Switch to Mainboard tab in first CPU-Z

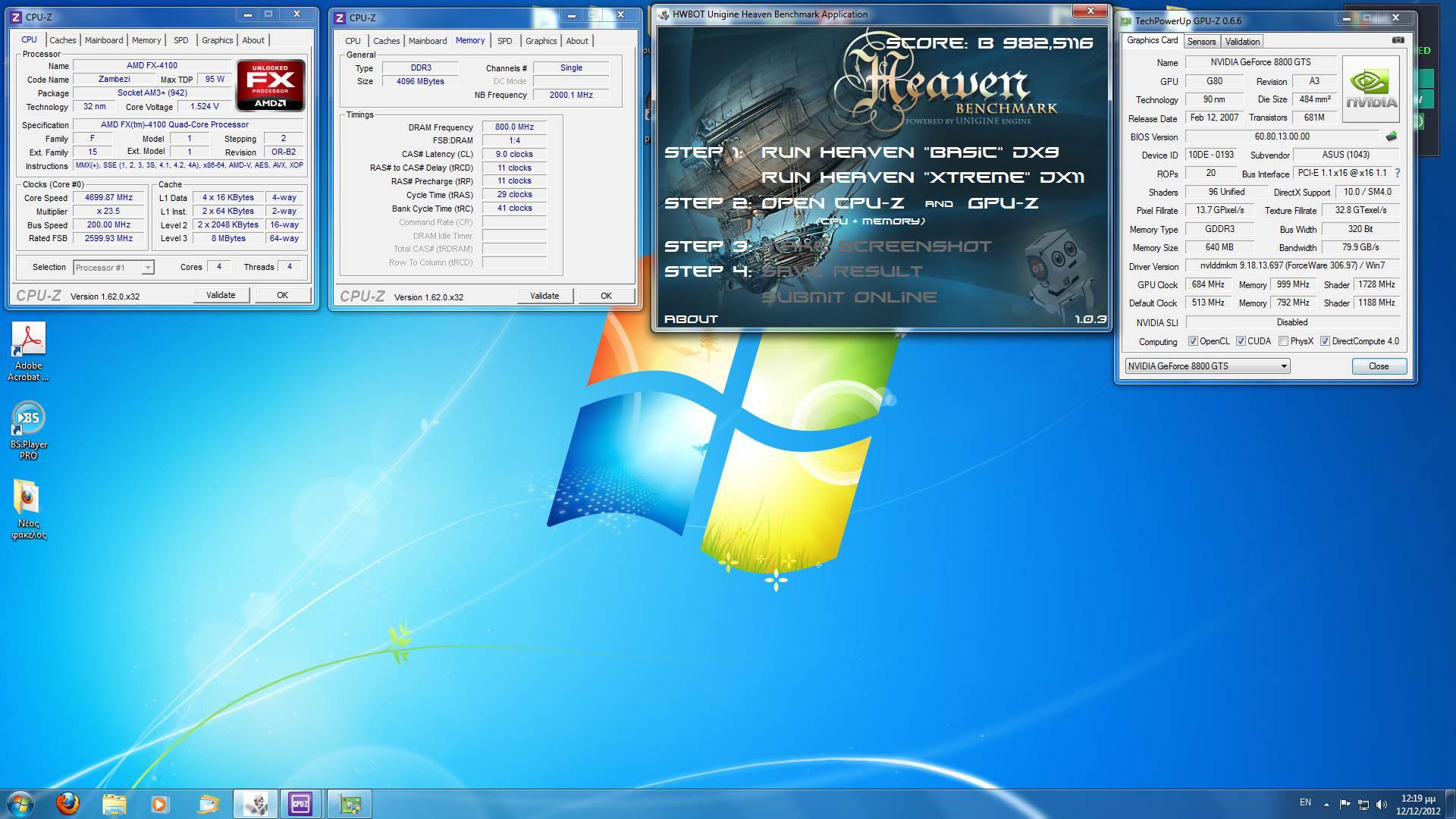pos(104,40)
